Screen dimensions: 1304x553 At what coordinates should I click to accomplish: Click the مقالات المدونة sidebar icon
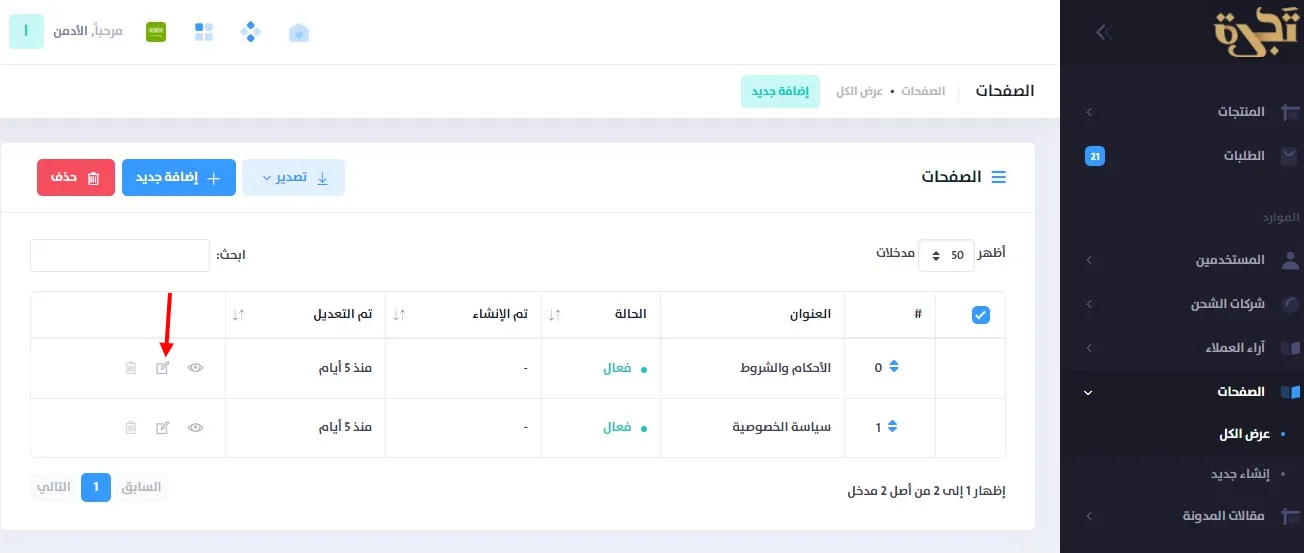[x=1290, y=516]
